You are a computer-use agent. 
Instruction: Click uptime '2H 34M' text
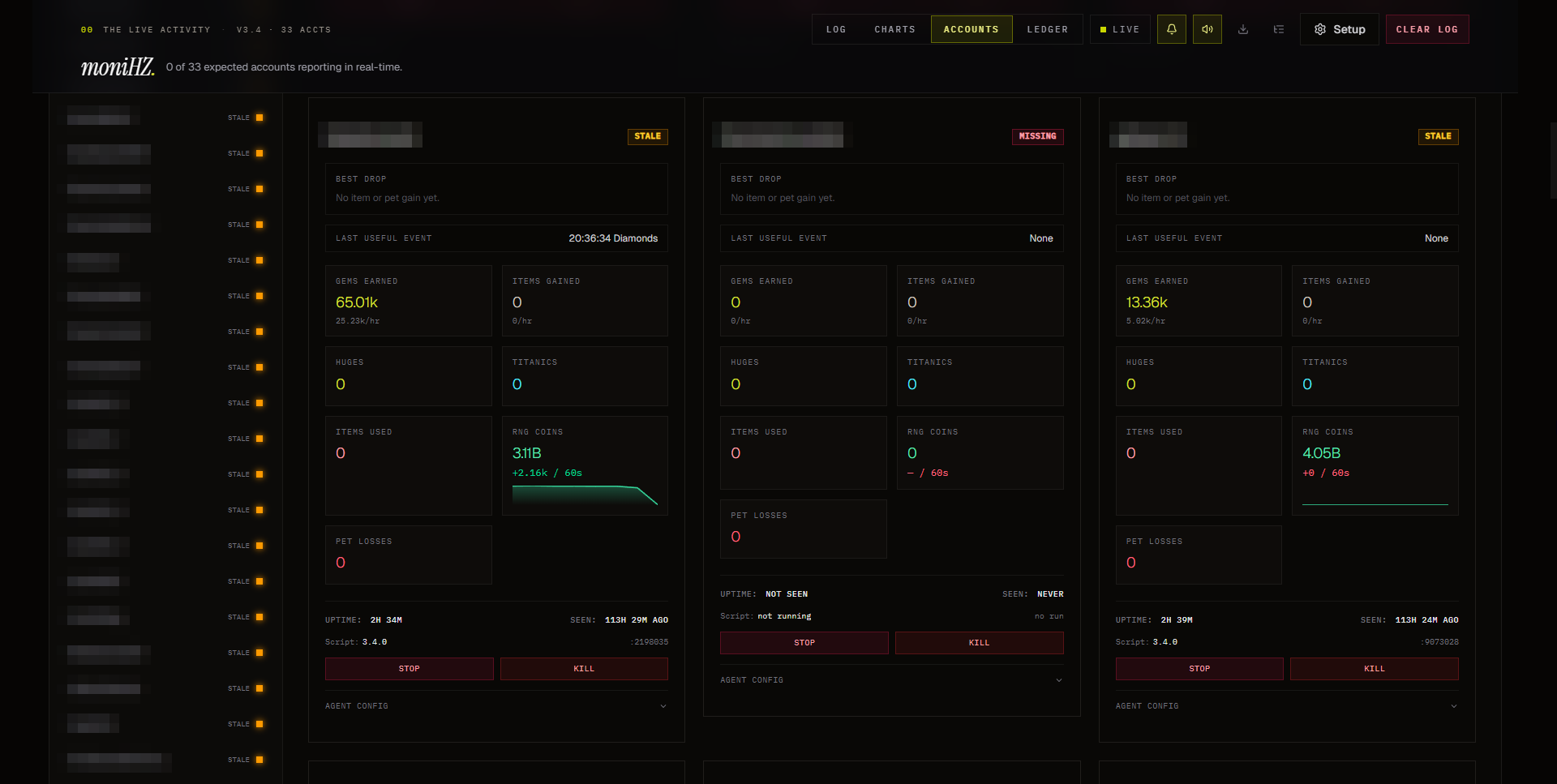[386, 620]
